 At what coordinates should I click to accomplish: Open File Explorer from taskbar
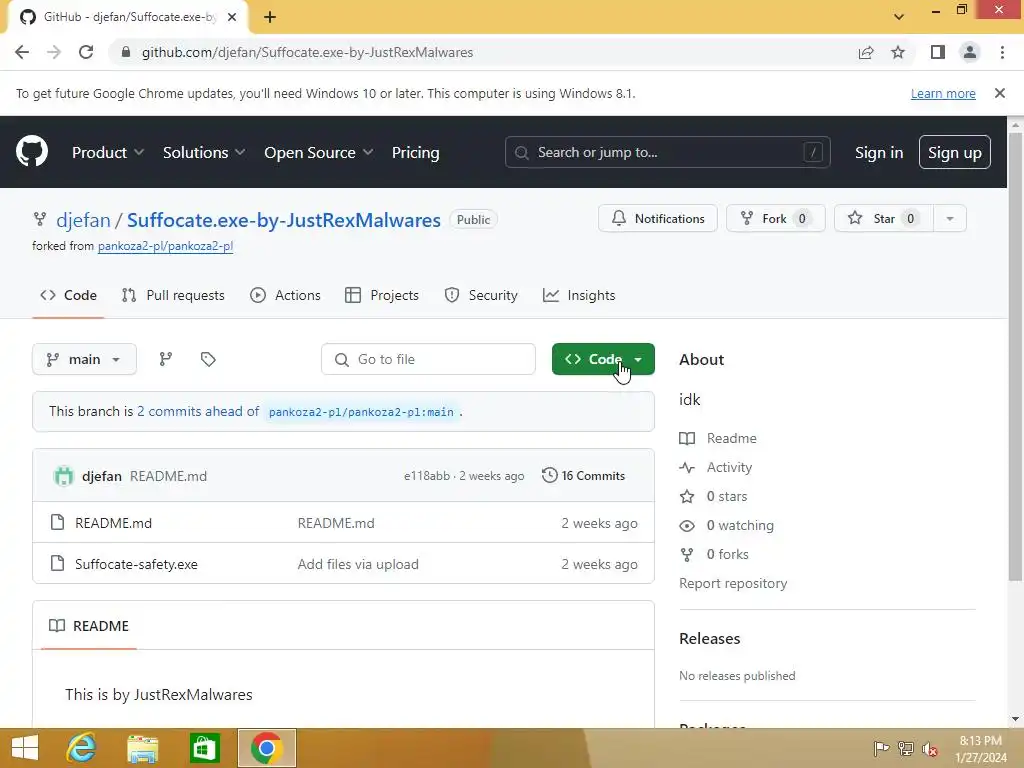[x=142, y=748]
